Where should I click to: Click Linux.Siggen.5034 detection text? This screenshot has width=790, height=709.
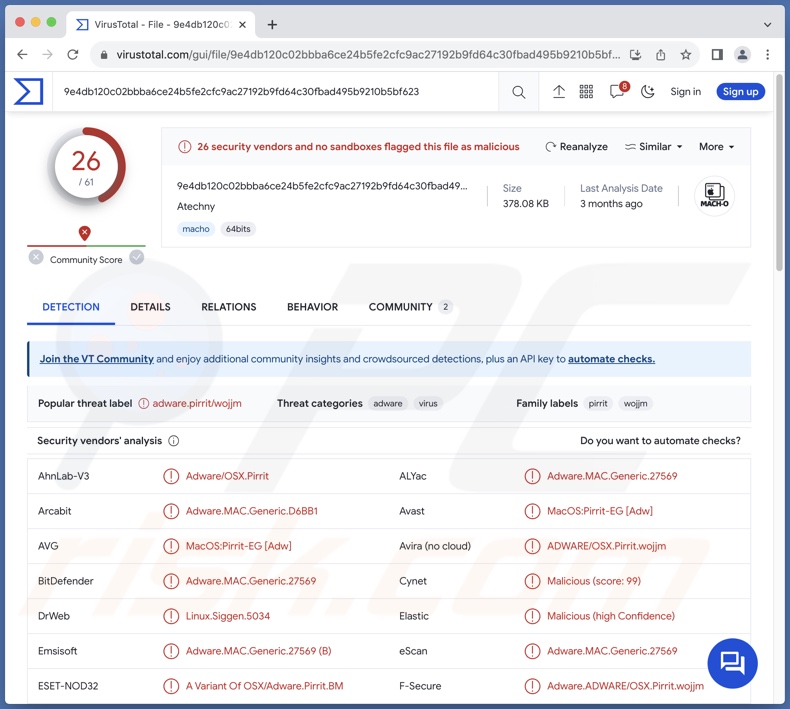(228, 616)
